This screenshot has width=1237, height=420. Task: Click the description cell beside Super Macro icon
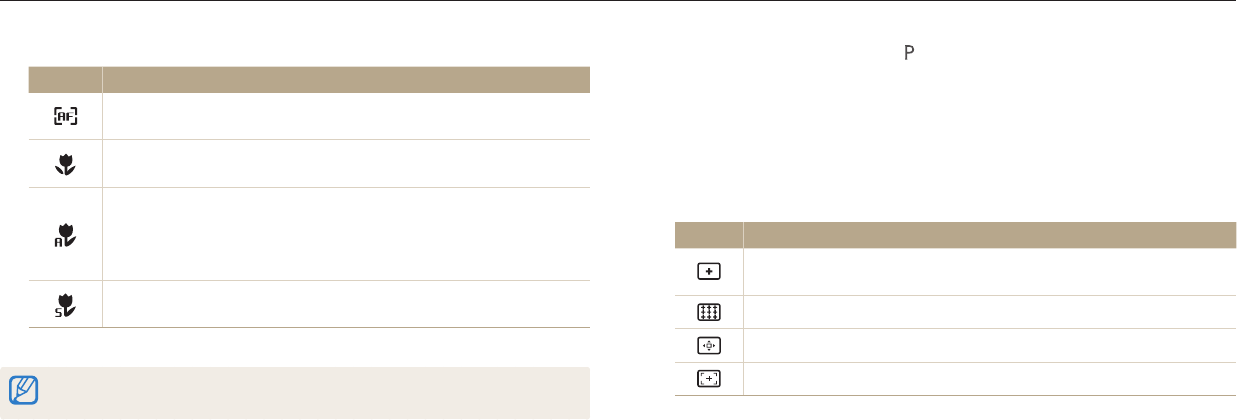pyautogui.click(x=346, y=305)
